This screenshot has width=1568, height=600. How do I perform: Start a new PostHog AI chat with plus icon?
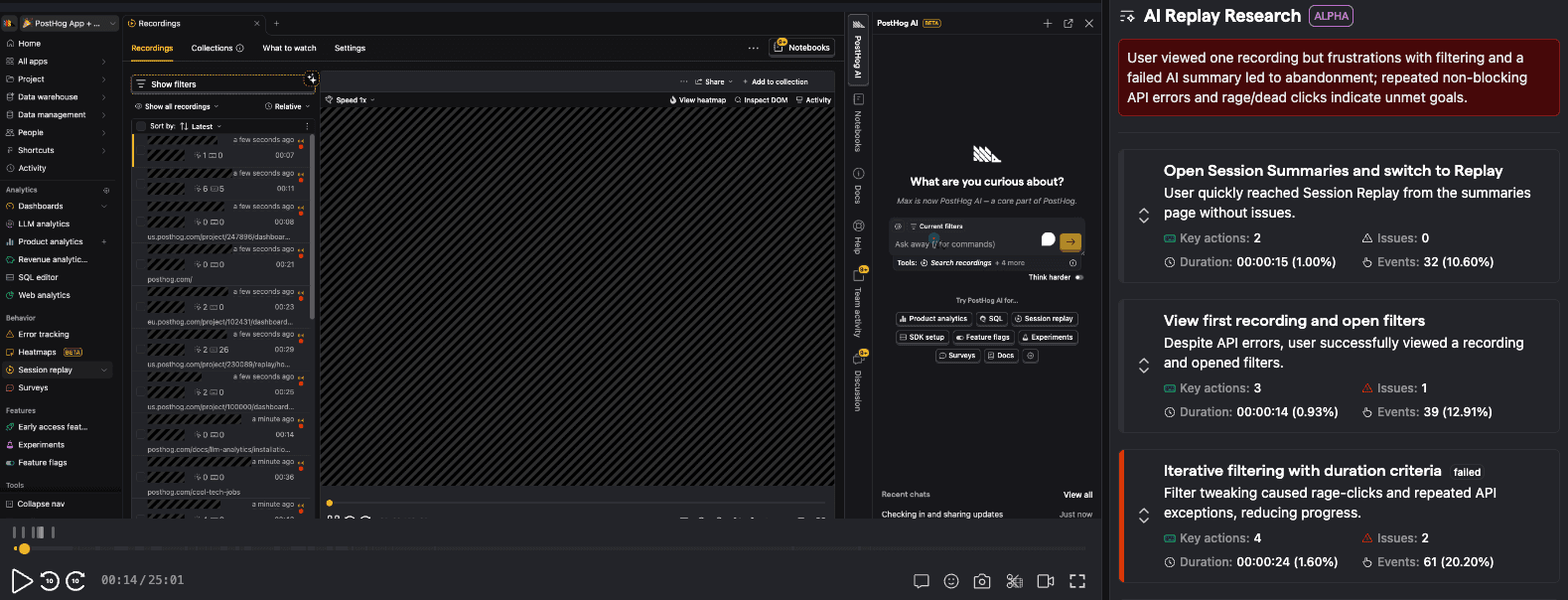tap(1047, 23)
